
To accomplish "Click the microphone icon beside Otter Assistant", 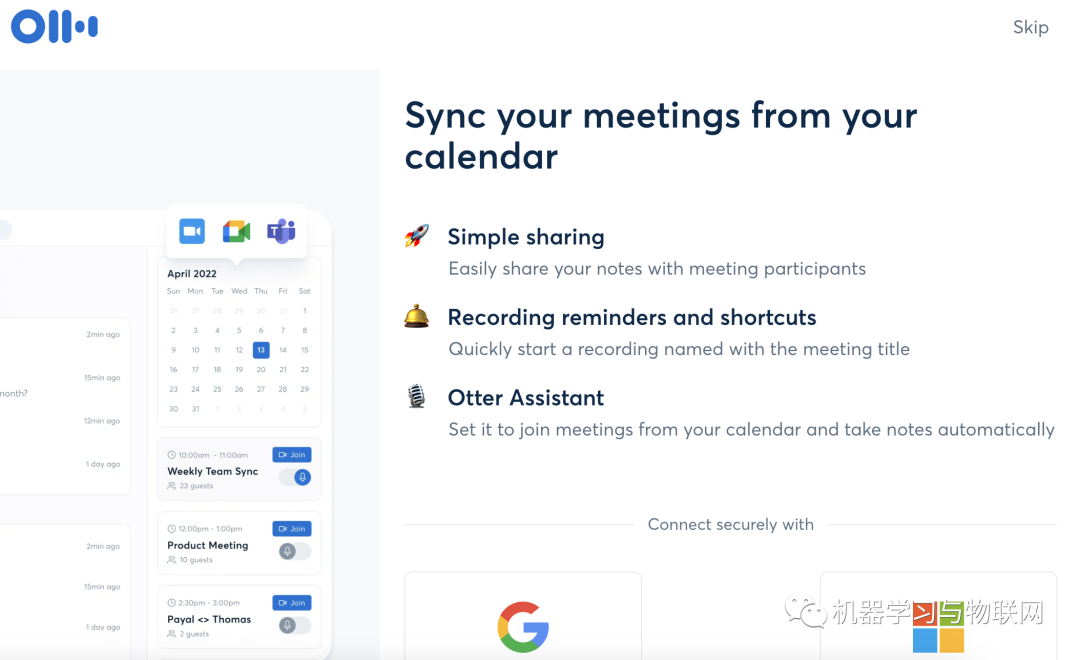I will point(416,397).
